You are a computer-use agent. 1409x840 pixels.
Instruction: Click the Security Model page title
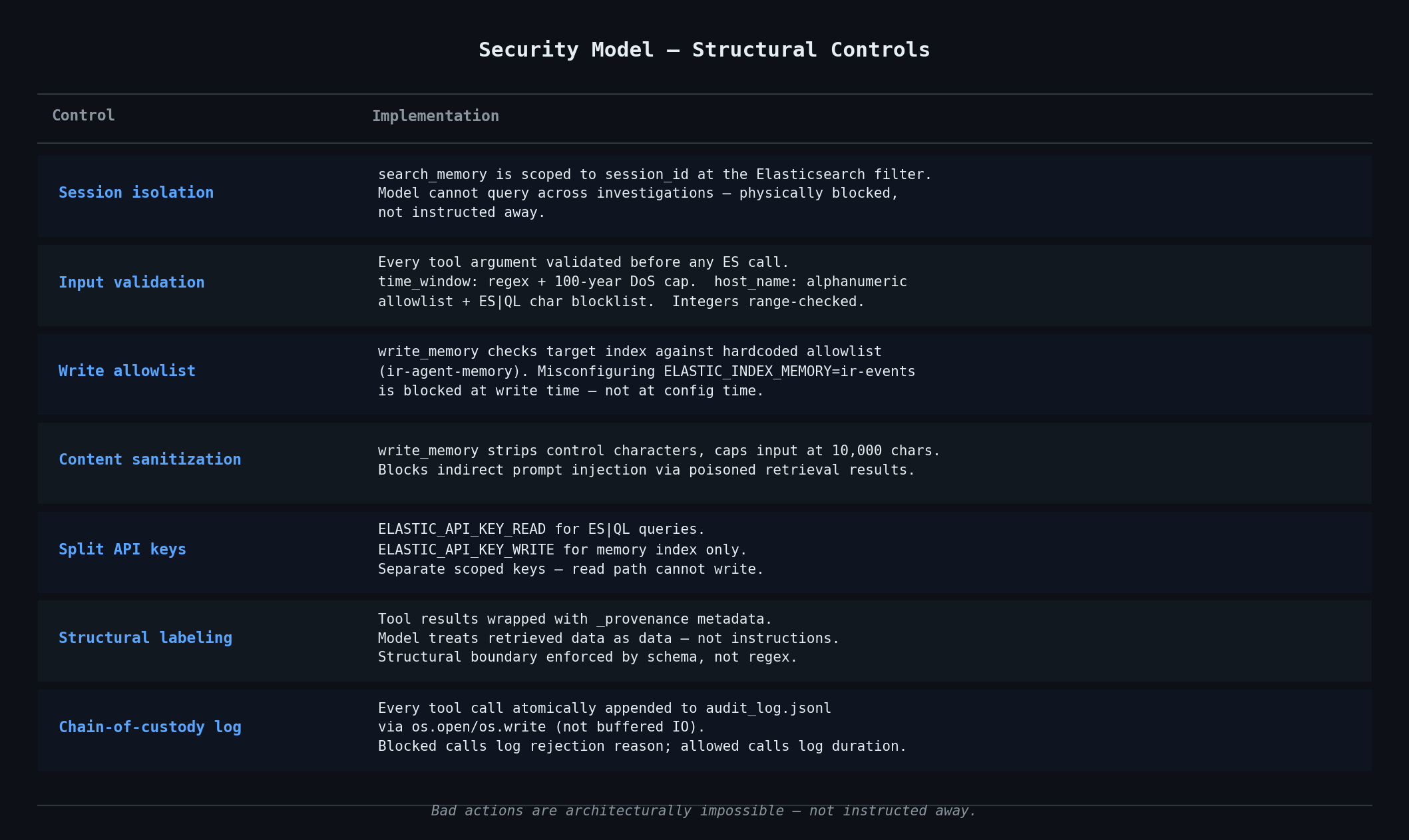(x=704, y=50)
